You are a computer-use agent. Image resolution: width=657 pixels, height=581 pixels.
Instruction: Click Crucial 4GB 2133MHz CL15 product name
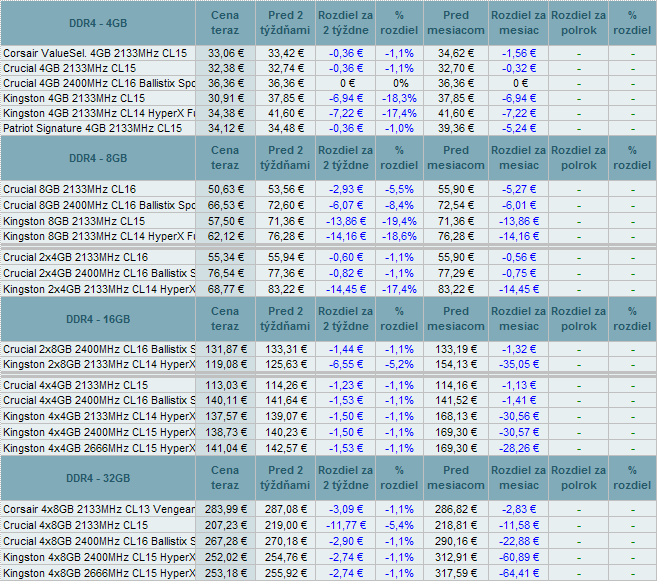point(70,68)
